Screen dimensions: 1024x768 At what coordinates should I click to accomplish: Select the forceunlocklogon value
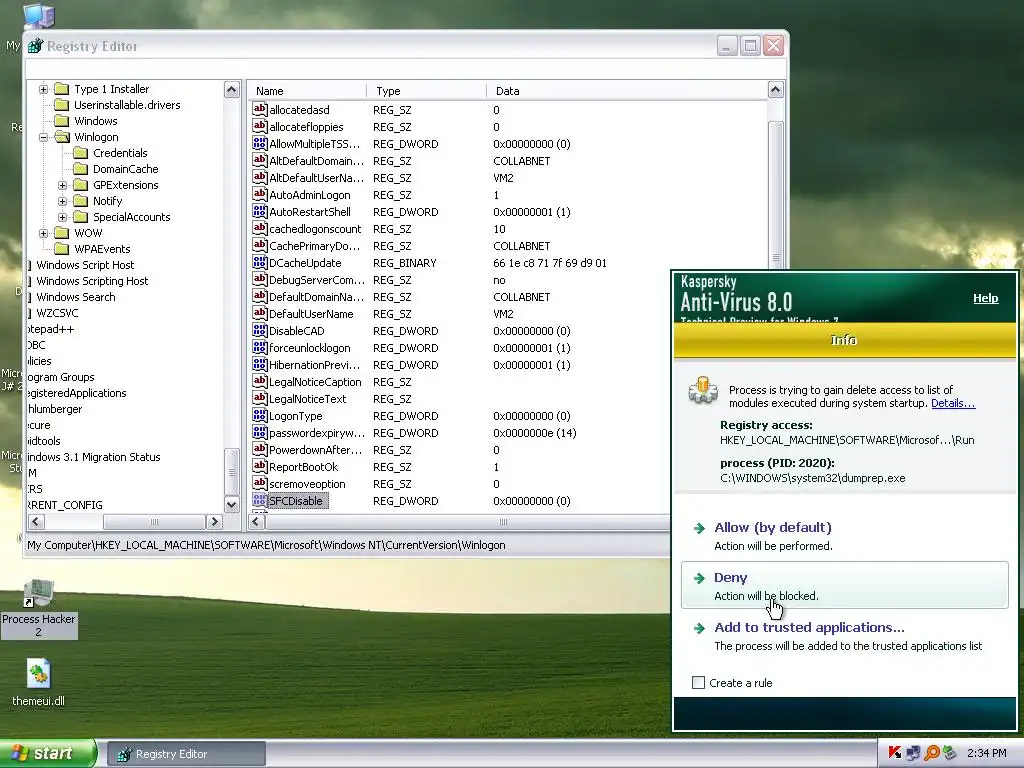pyautogui.click(x=310, y=347)
